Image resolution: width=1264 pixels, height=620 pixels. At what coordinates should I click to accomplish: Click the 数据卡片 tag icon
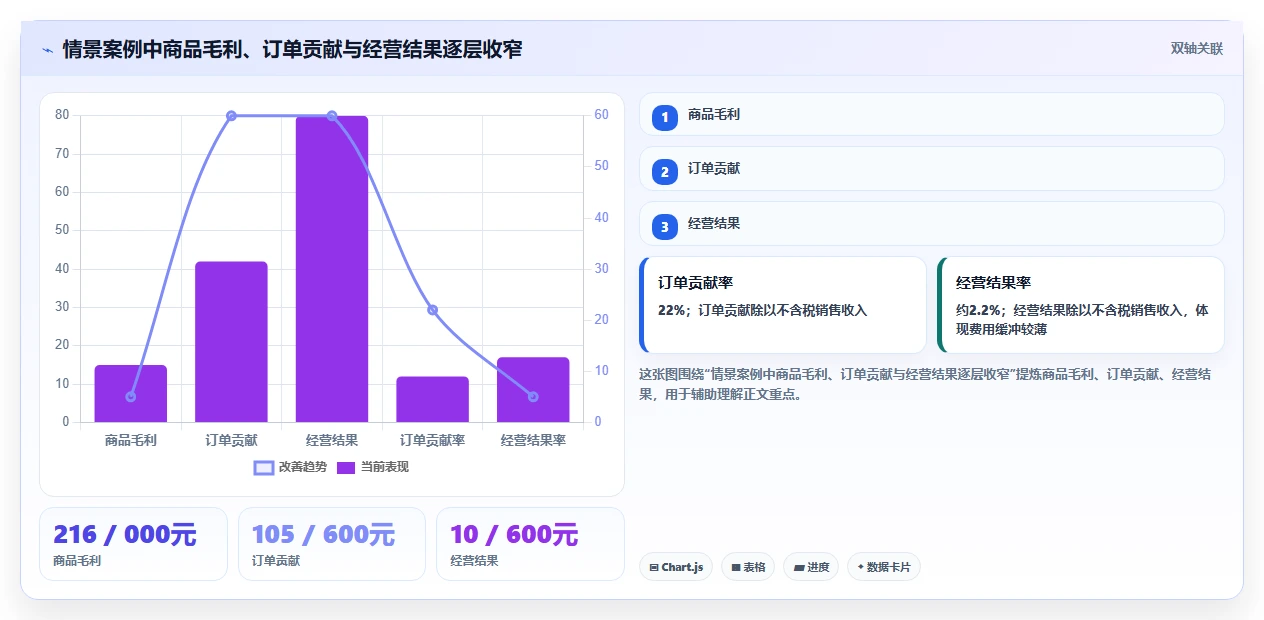[860, 567]
